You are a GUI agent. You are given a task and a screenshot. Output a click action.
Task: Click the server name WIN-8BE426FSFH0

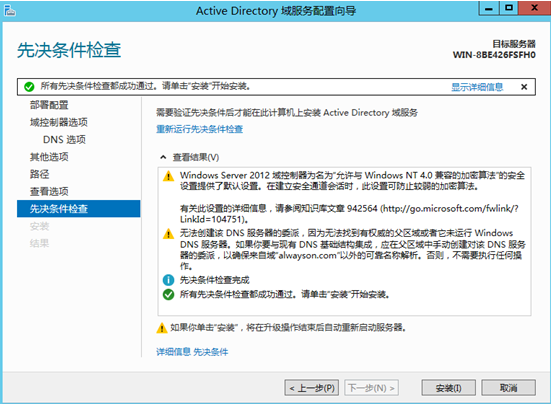point(494,55)
